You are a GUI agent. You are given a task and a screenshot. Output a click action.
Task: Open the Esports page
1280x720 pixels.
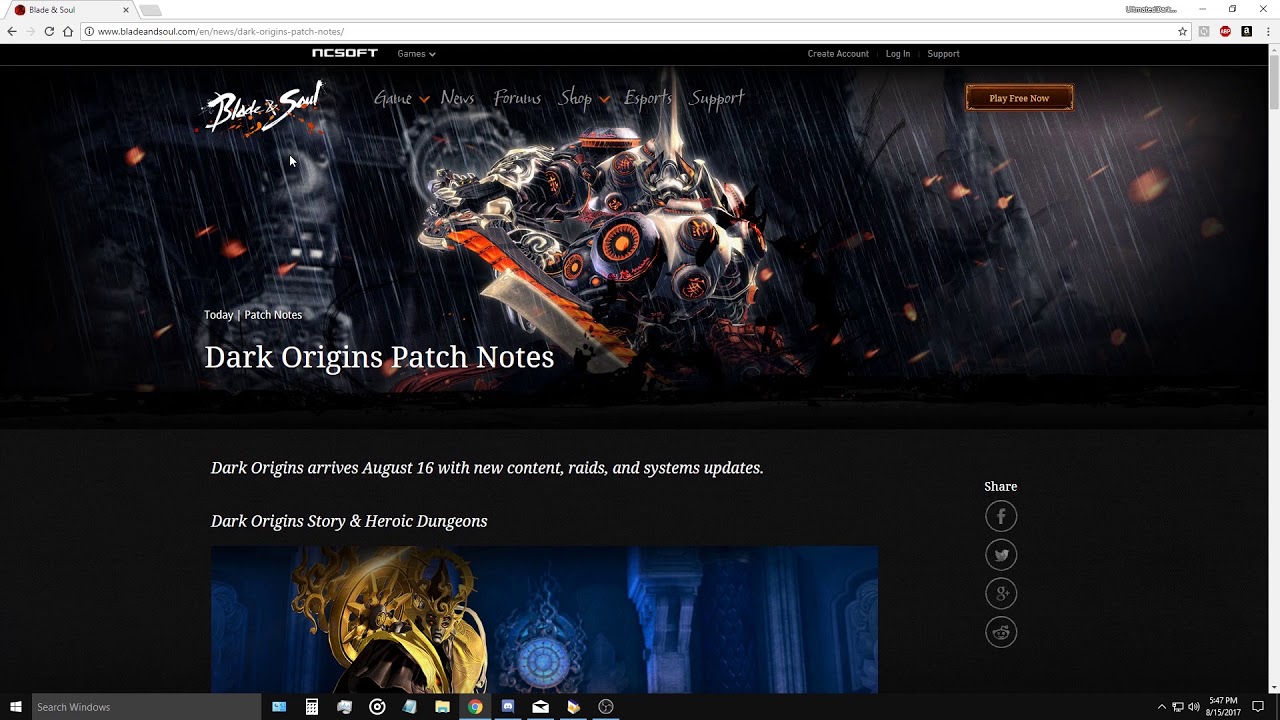click(x=648, y=98)
